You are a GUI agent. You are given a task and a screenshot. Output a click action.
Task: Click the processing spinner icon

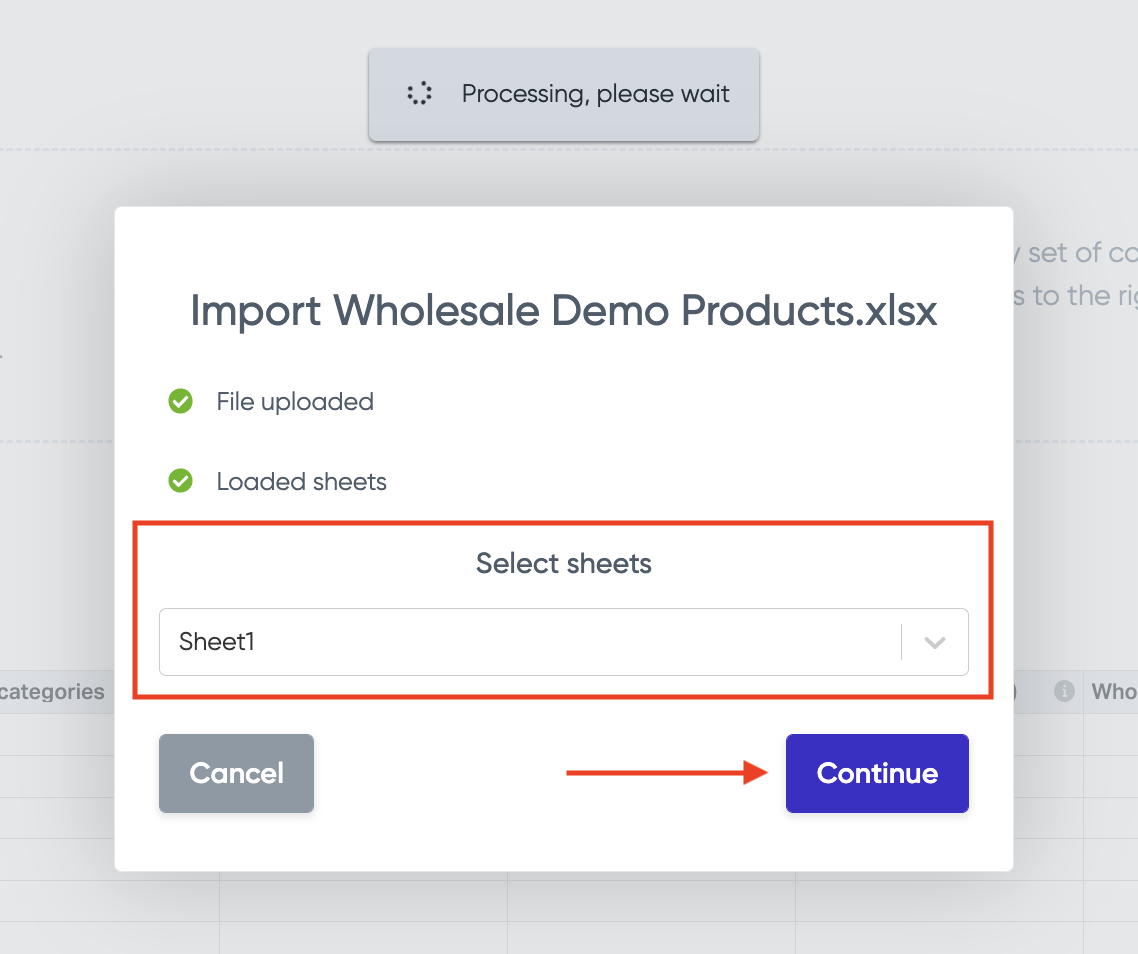[x=419, y=93]
